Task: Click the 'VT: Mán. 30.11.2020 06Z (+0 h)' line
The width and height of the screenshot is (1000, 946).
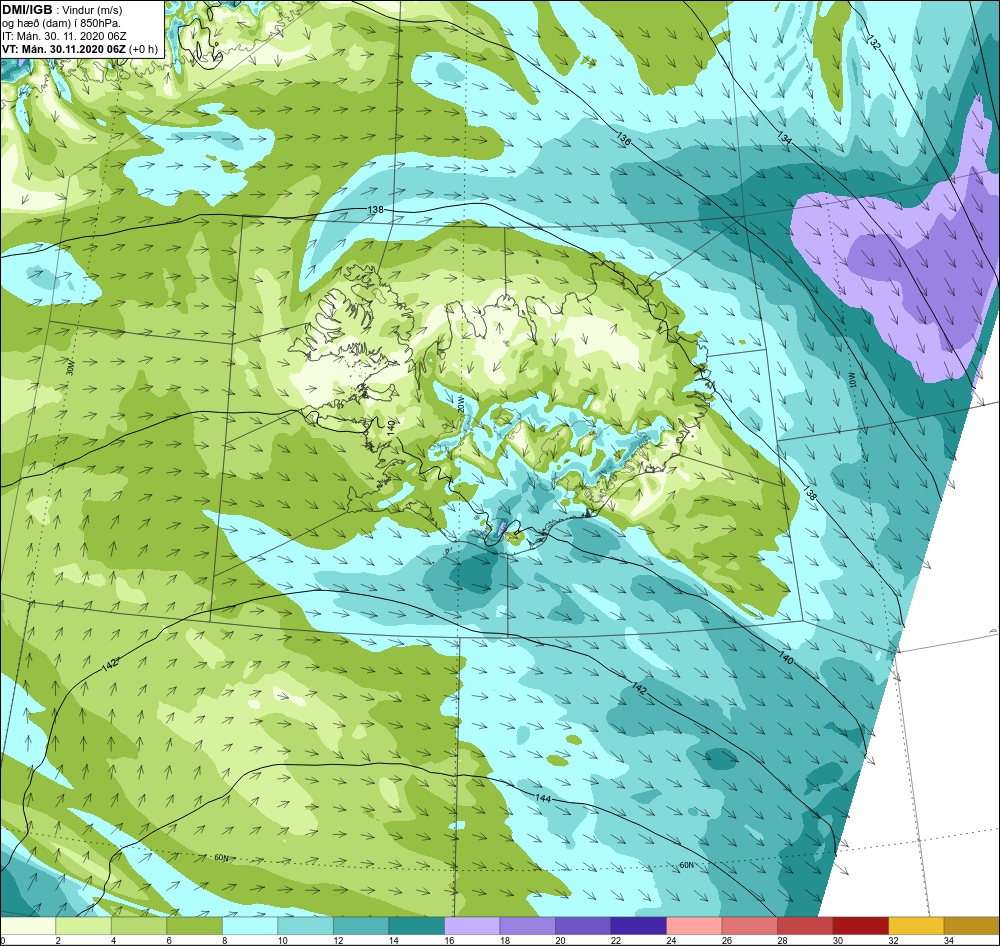Action: pos(80,49)
